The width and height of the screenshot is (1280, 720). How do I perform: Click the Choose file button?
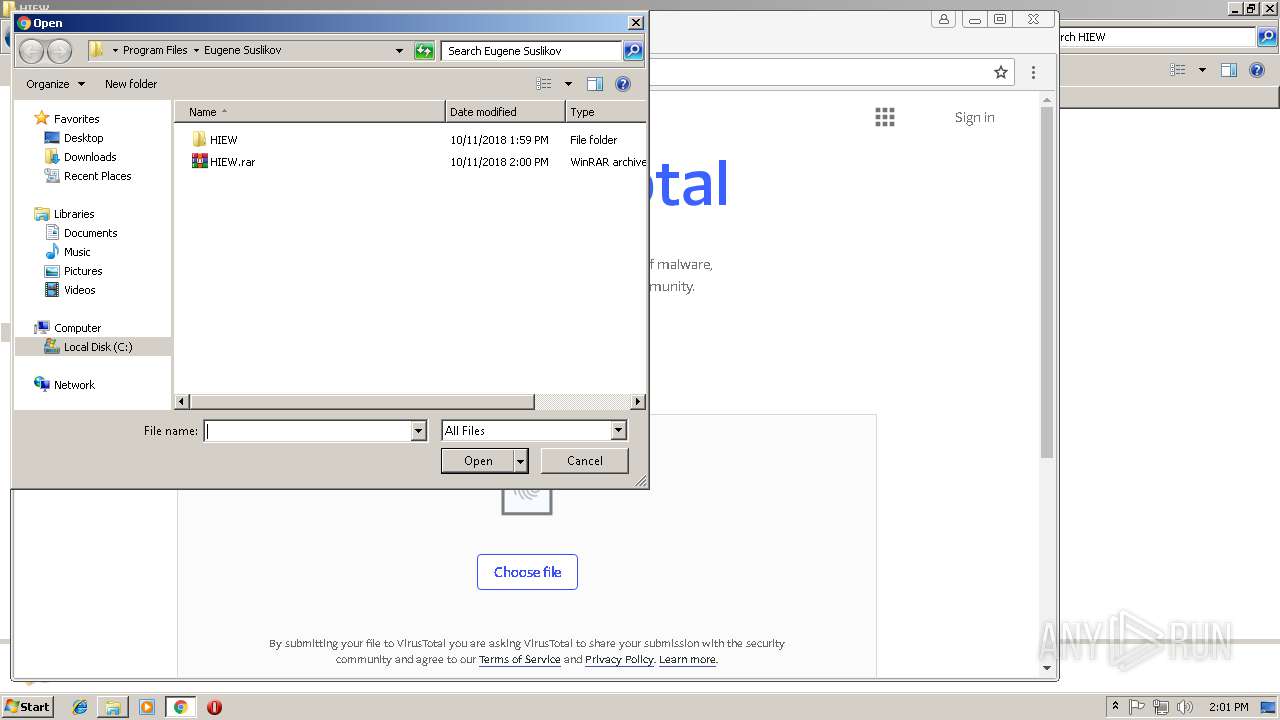pos(527,572)
